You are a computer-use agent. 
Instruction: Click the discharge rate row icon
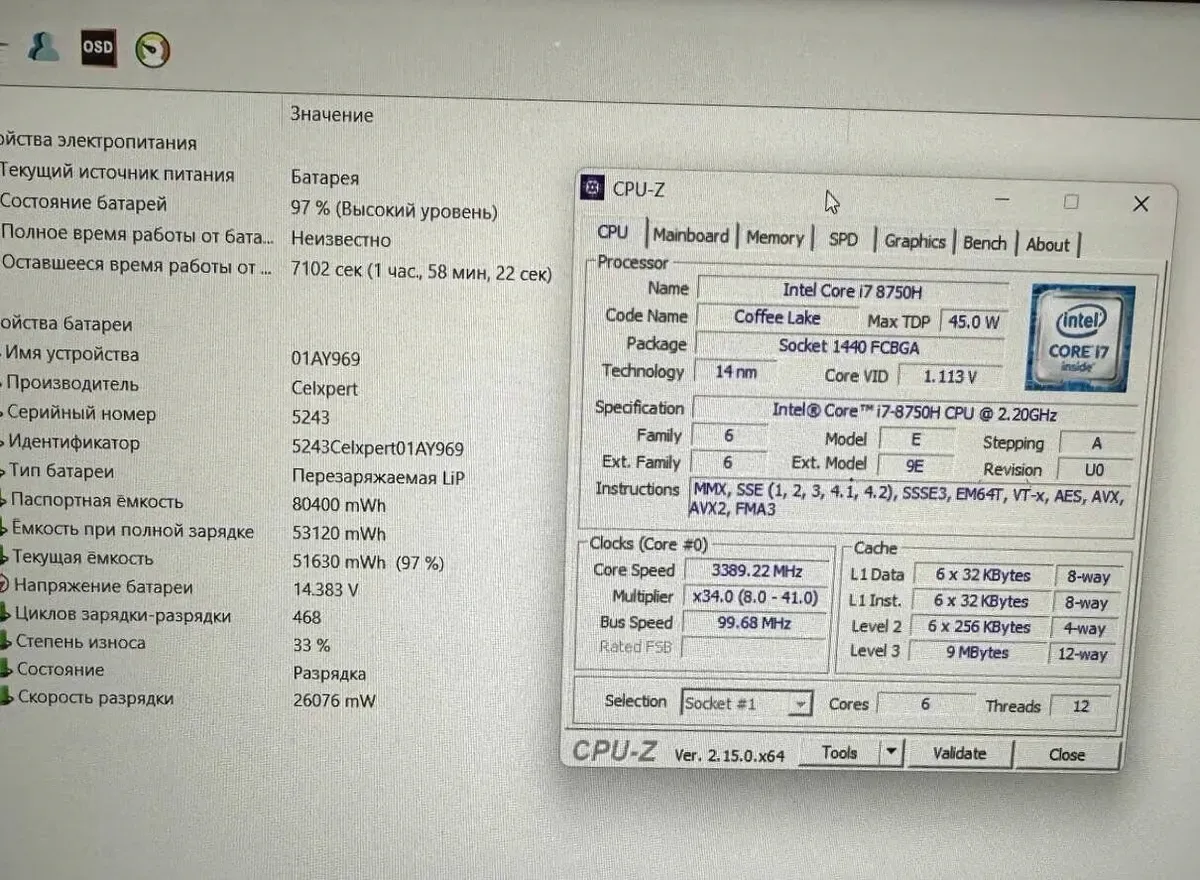[x=6, y=698]
